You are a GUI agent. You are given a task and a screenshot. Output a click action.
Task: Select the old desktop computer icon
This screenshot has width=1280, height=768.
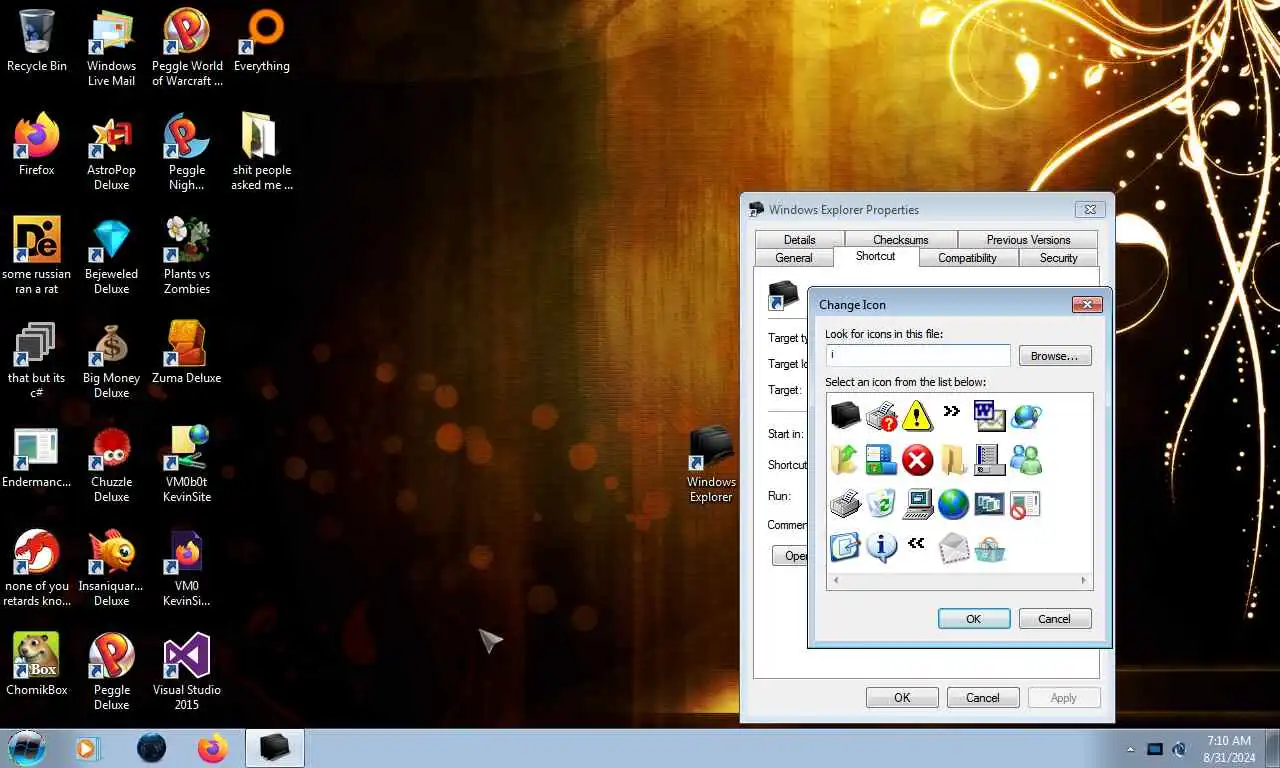[x=917, y=503]
